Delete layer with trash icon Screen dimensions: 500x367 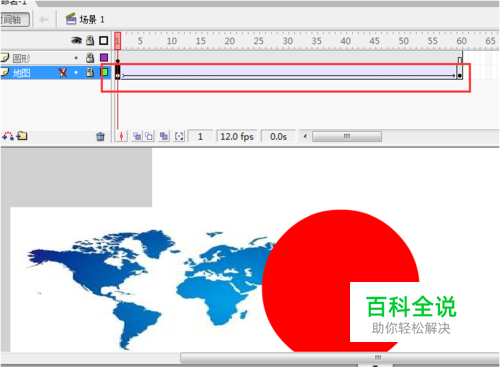[100, 136]
